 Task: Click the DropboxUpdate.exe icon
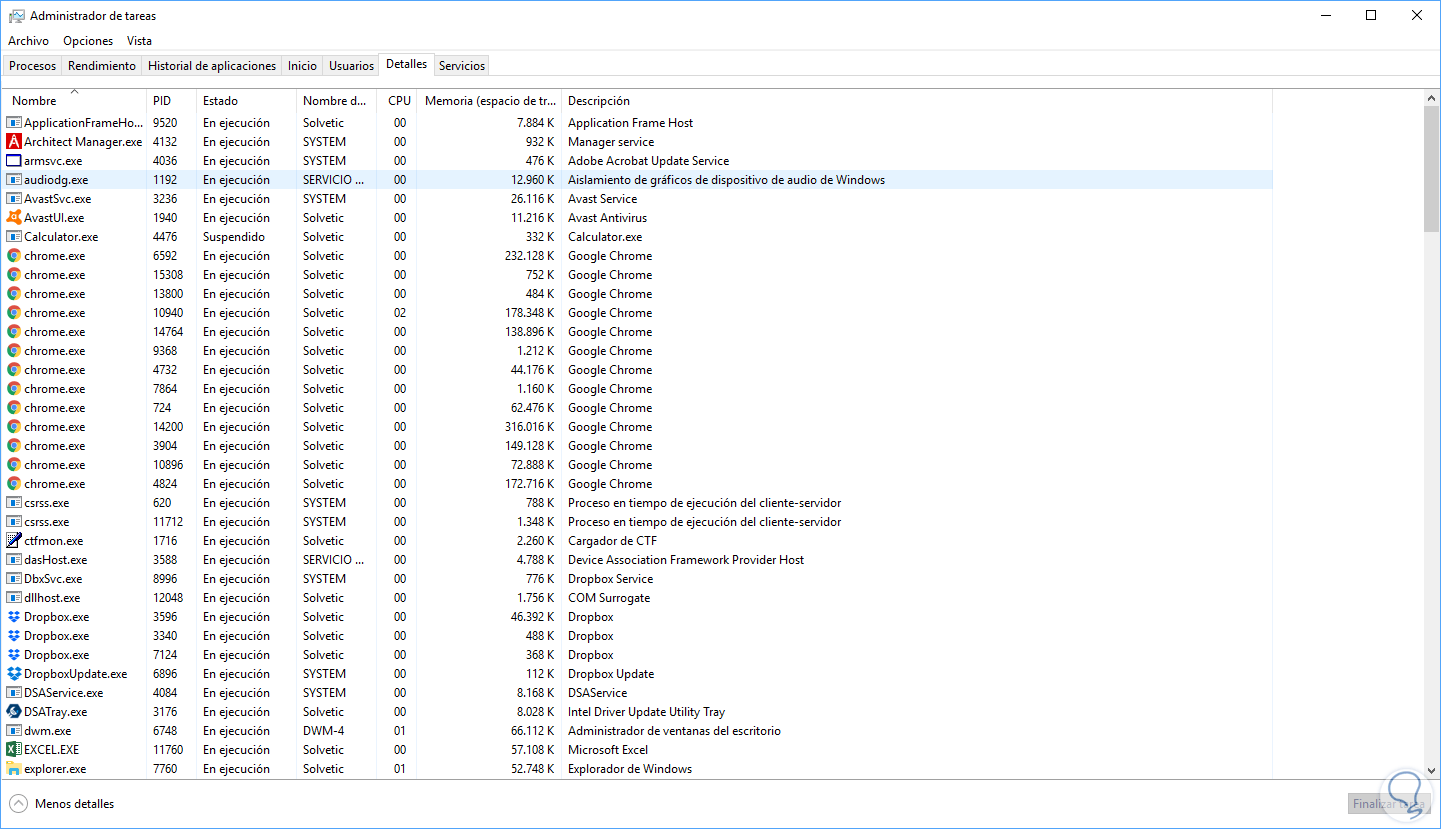point(14,674)
